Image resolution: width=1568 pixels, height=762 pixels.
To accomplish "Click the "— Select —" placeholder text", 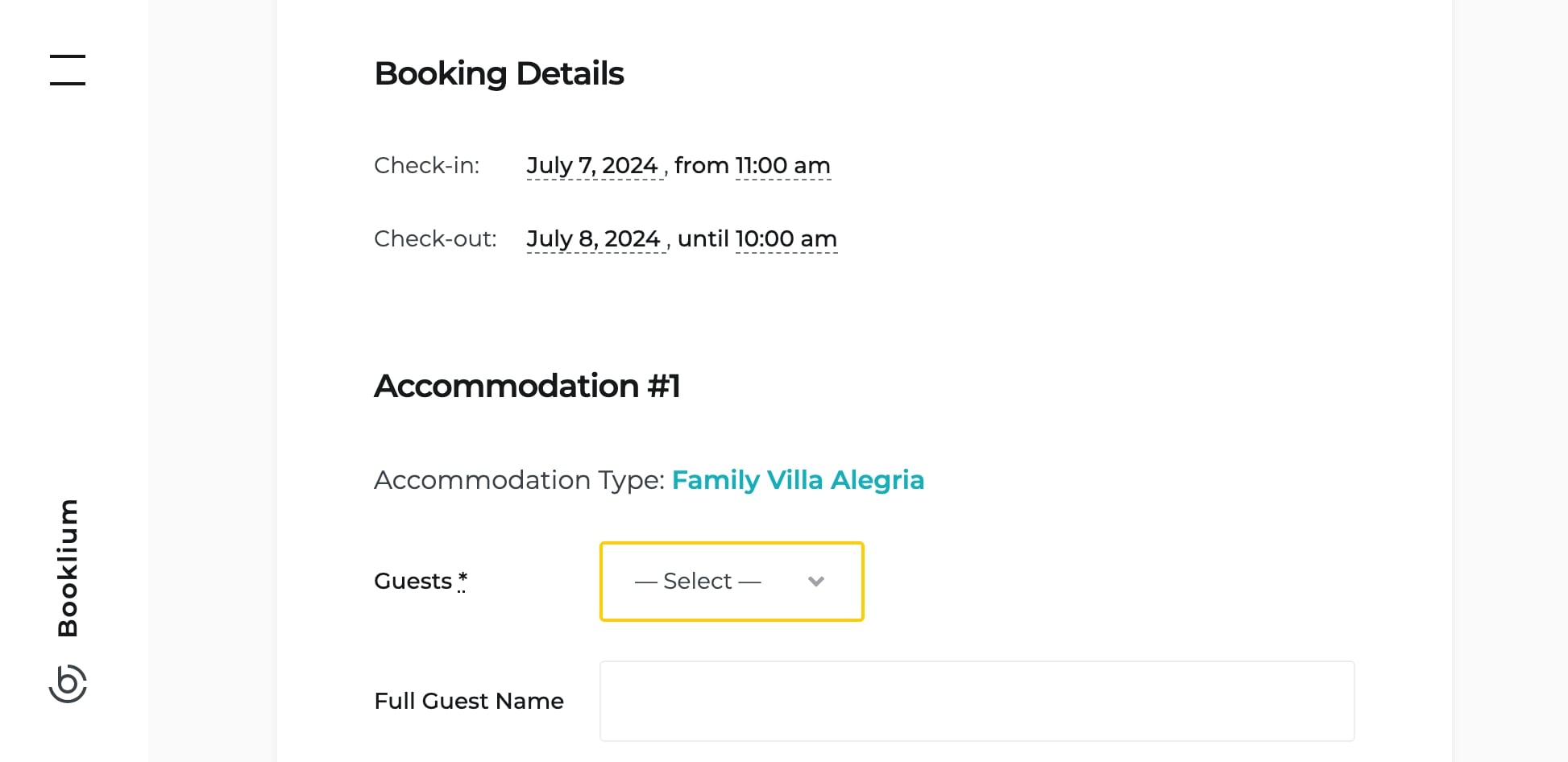I will (x=698, y=582).
